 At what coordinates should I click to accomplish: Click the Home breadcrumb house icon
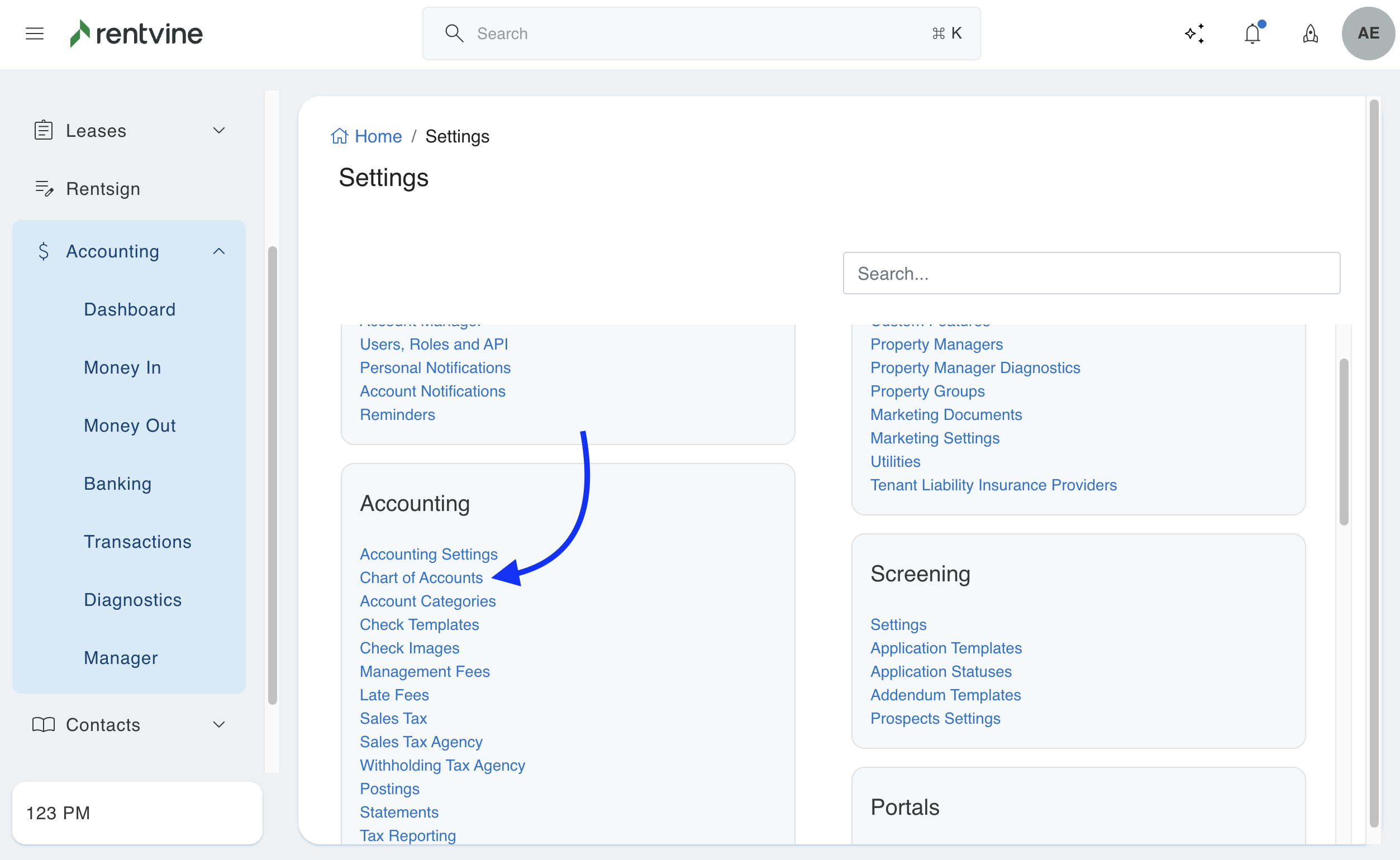click(x=339, y=136)
